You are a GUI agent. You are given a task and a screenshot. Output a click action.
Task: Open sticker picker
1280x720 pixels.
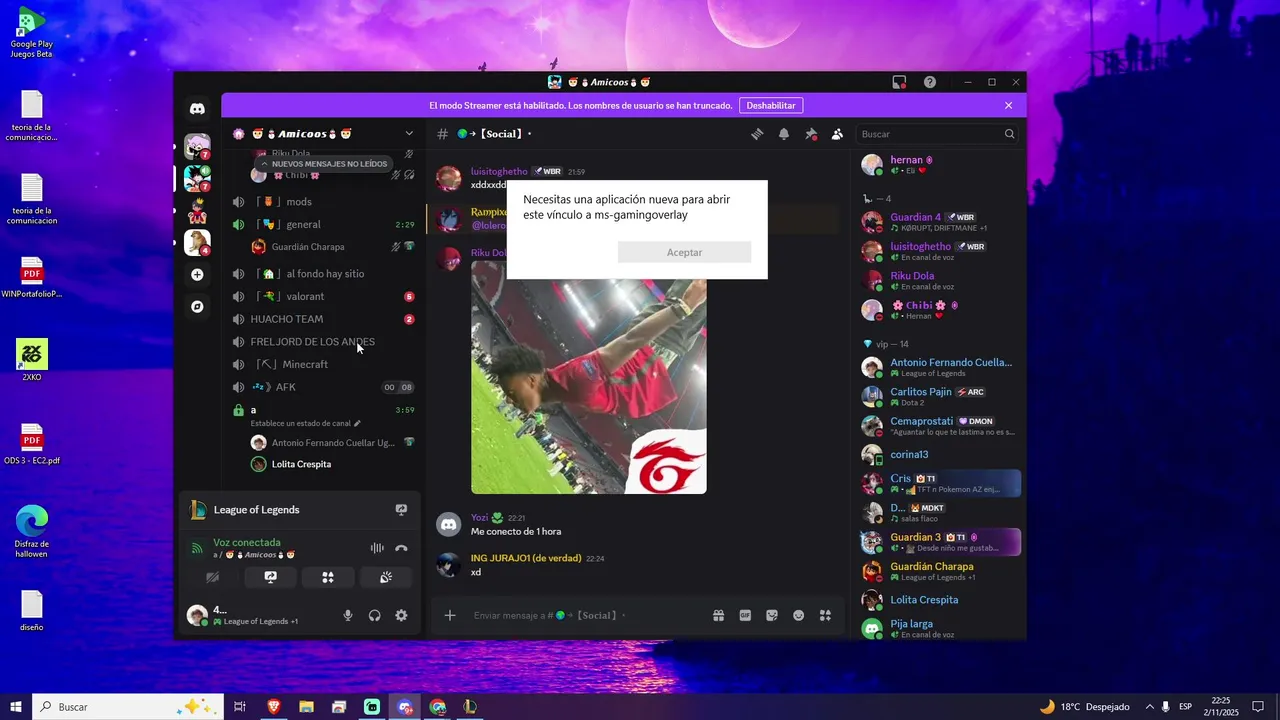click(x=772, y=616)
